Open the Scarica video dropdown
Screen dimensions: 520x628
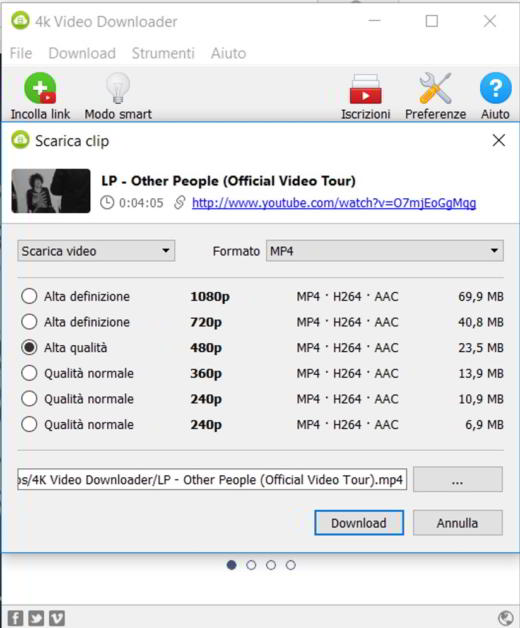(96, 251)
